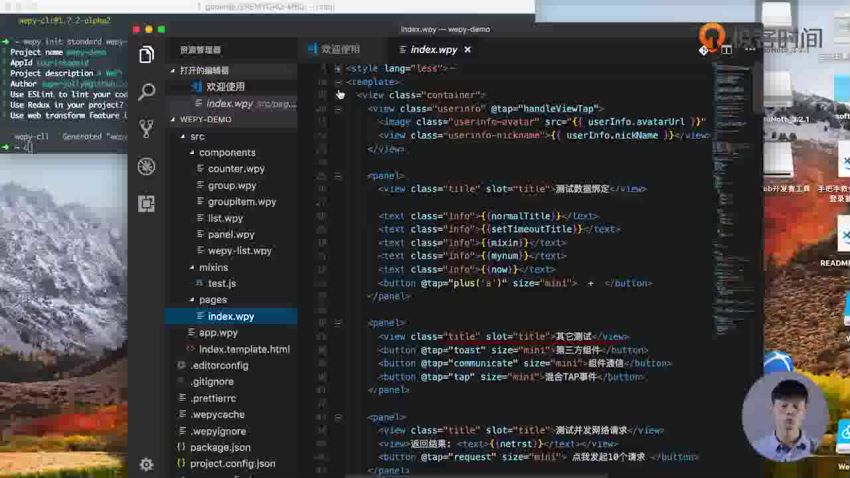
Task: Open the Manage gear icon
Action: click(146, 464)
